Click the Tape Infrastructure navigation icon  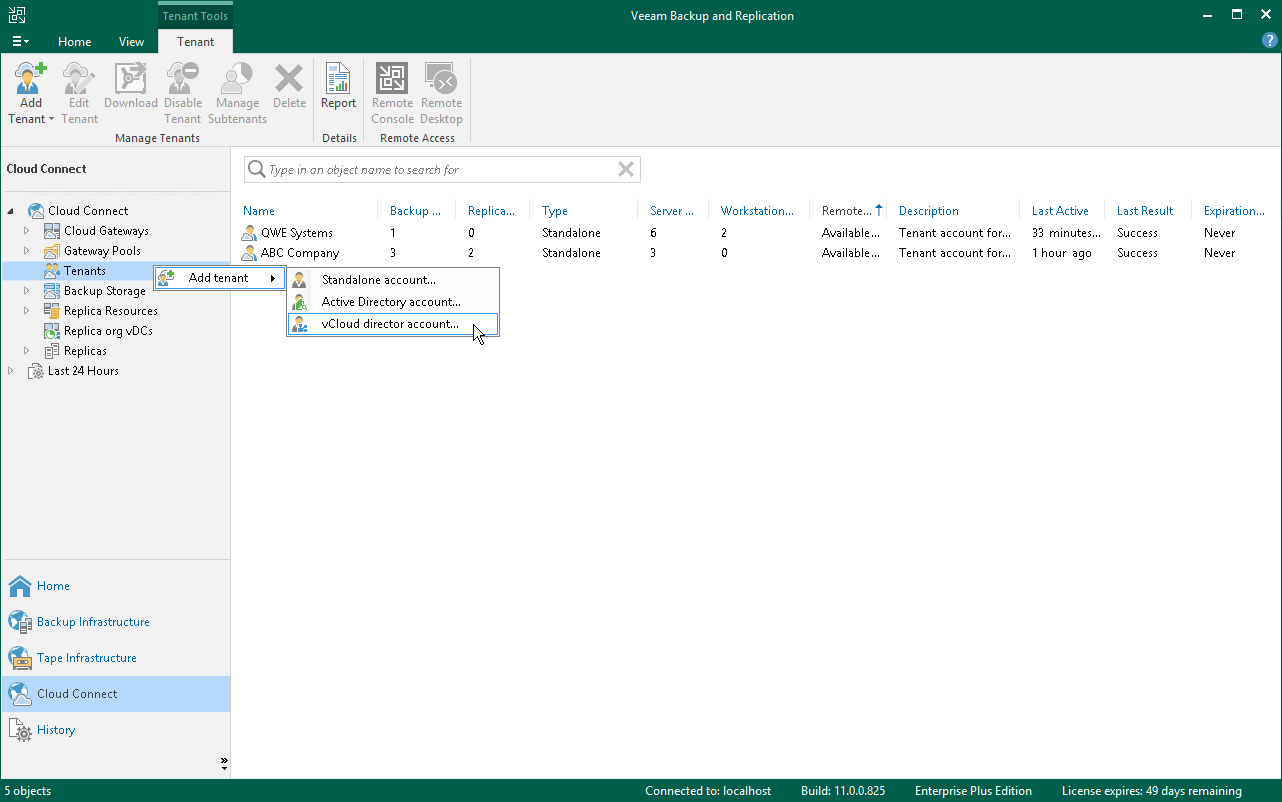(x=20, y=658)
